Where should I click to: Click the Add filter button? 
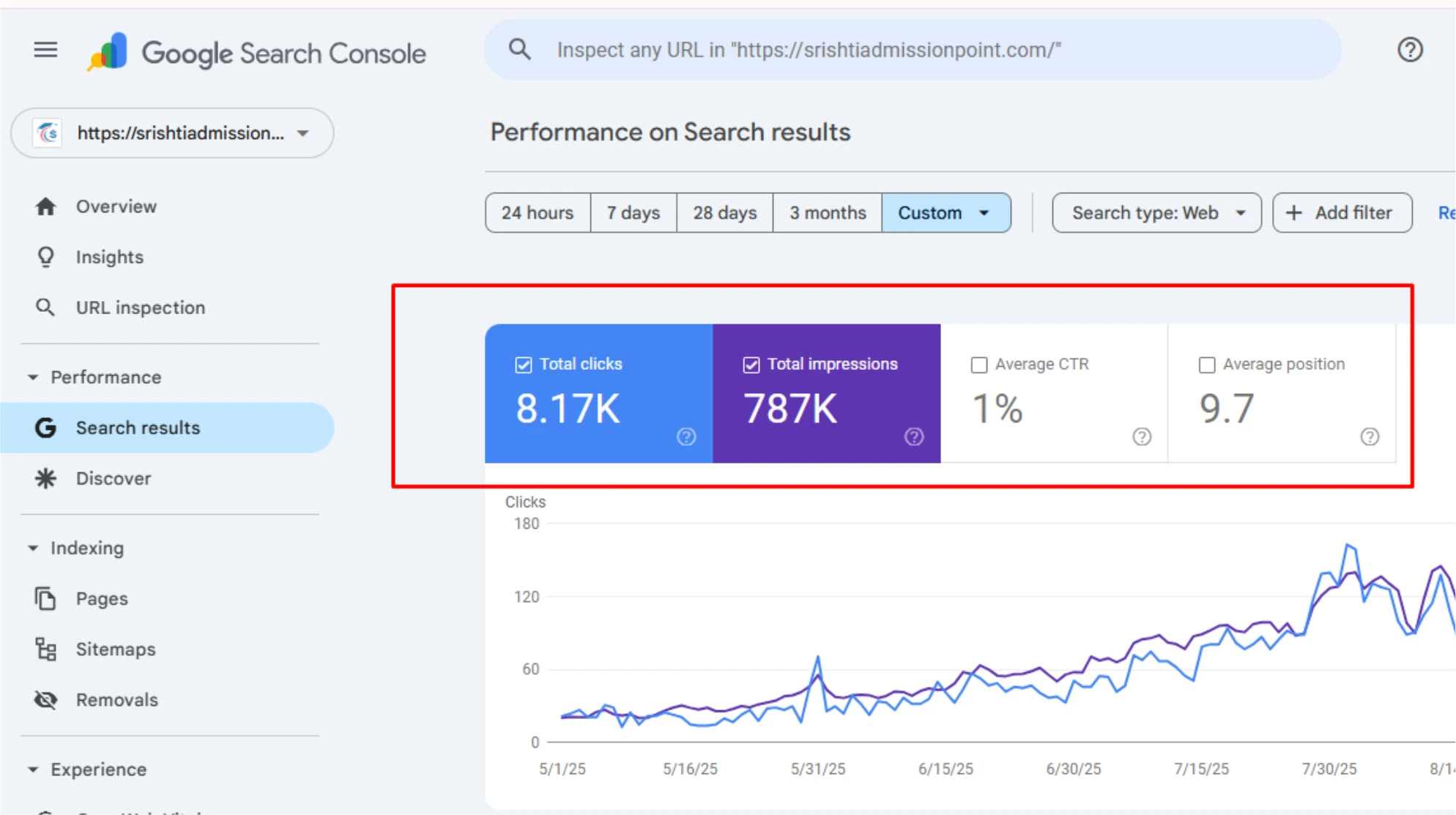click(x=1341, y=213)
